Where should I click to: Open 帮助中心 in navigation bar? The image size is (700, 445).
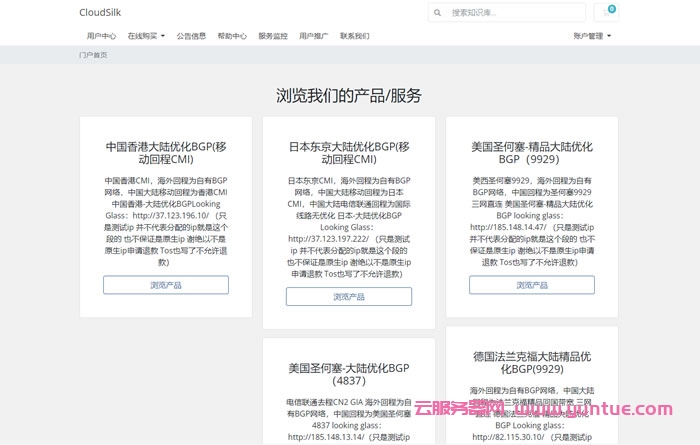[232, 36]
